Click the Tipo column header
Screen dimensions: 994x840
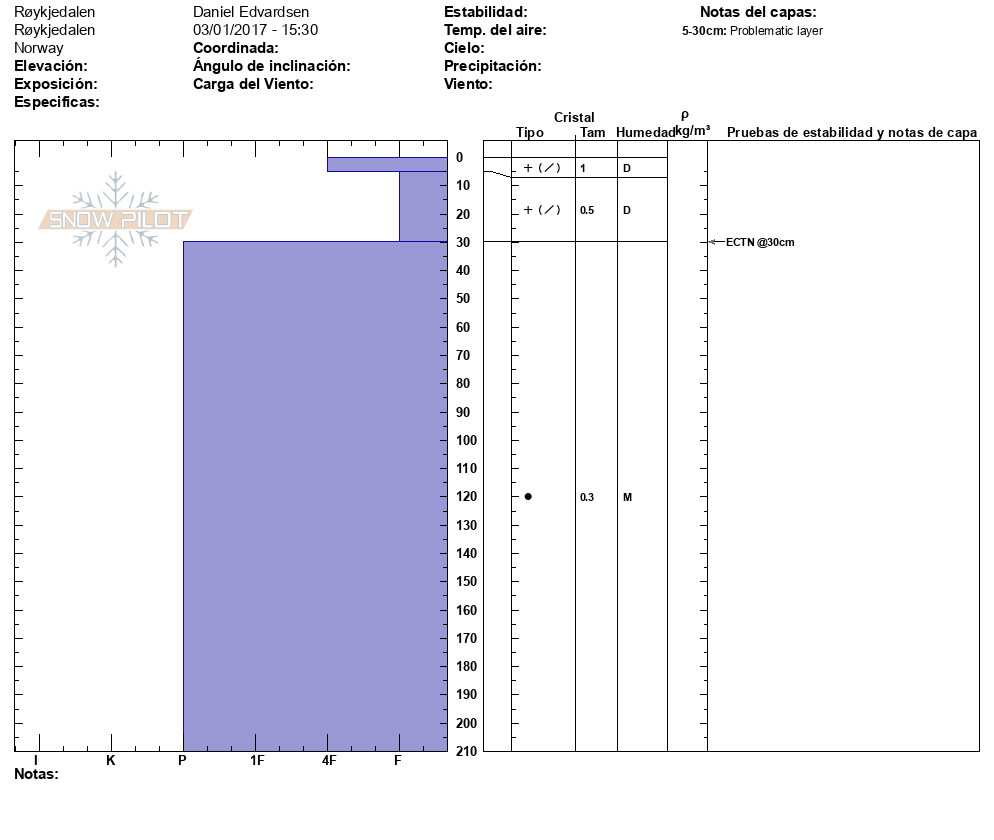click(530, 132)
